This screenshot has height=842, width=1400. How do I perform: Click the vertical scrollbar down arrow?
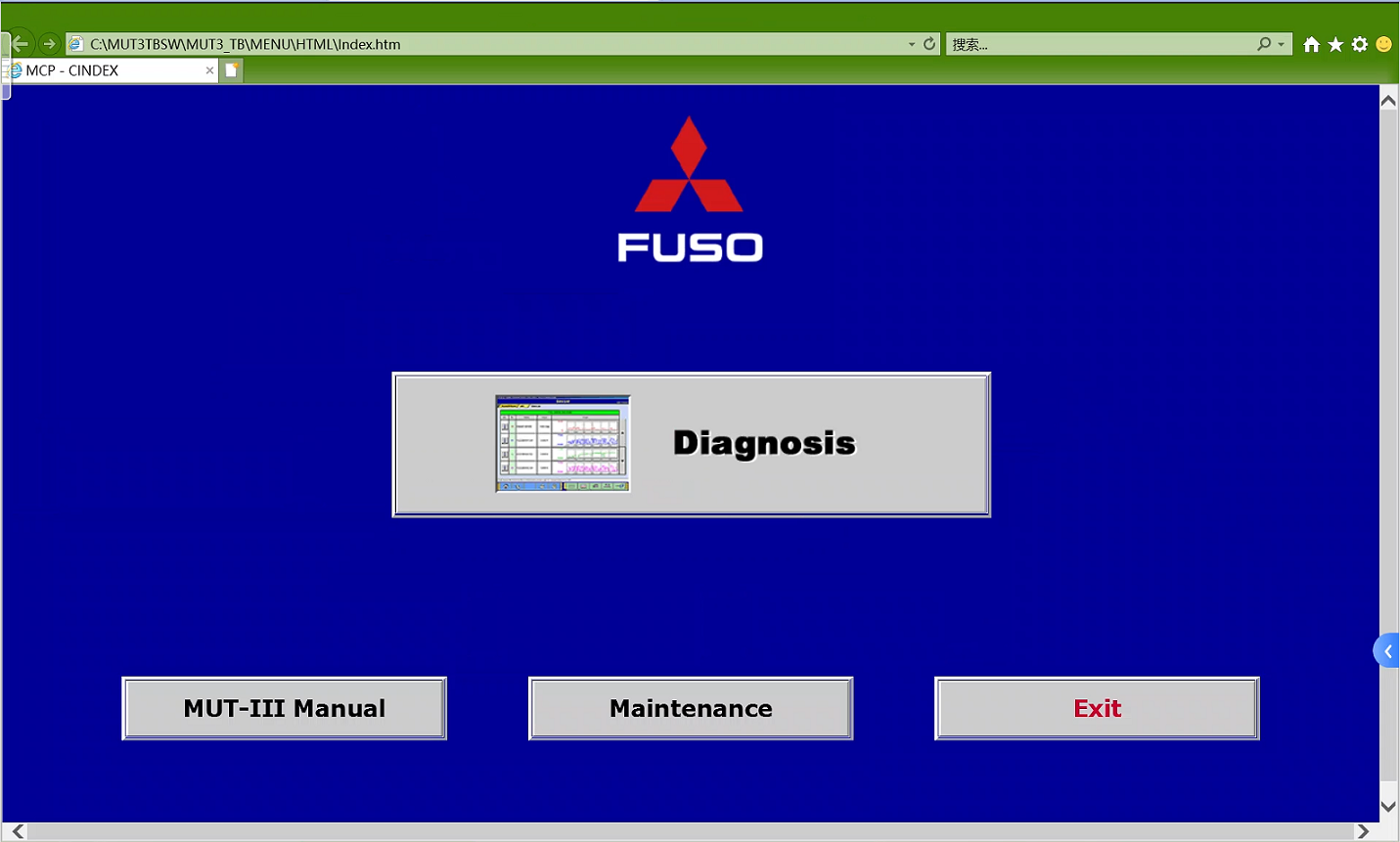pos(1388,807)
